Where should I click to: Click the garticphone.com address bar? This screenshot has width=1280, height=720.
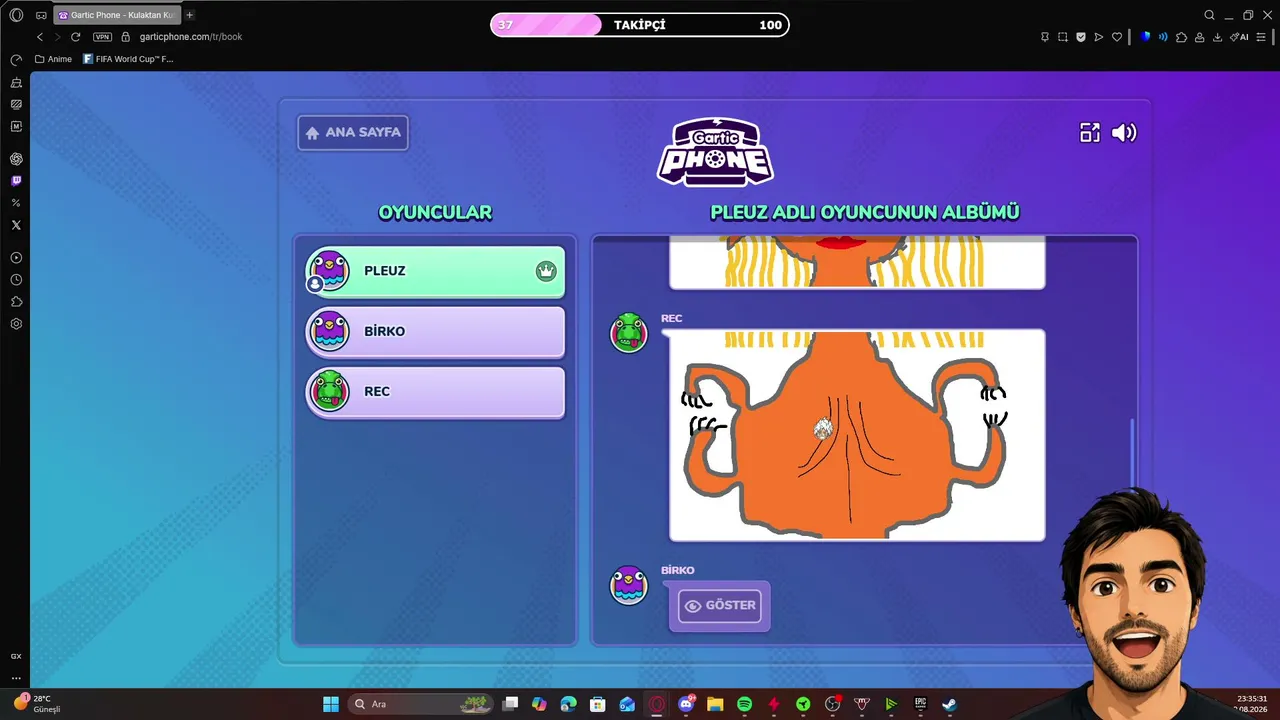click(191, 37)
